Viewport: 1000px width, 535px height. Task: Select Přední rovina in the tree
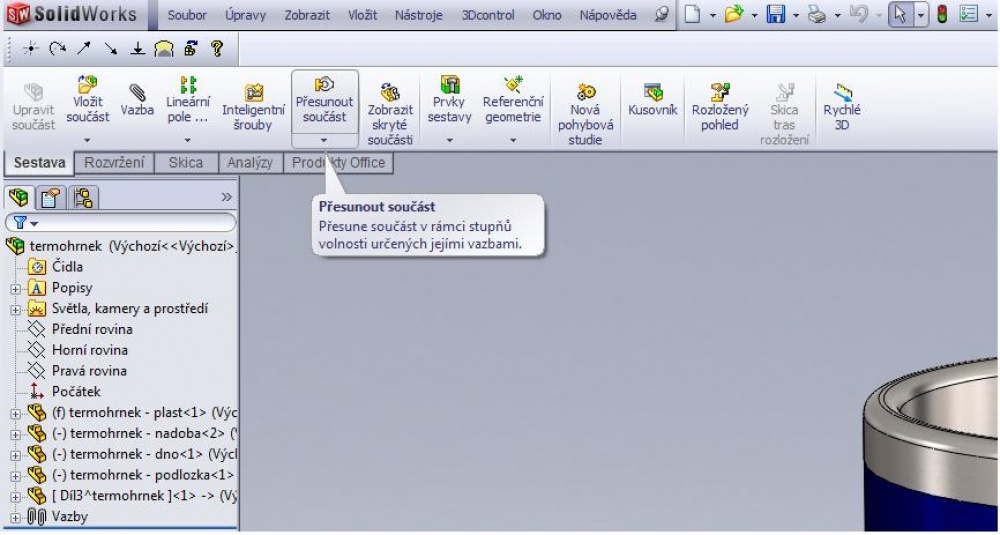point(92,330)
